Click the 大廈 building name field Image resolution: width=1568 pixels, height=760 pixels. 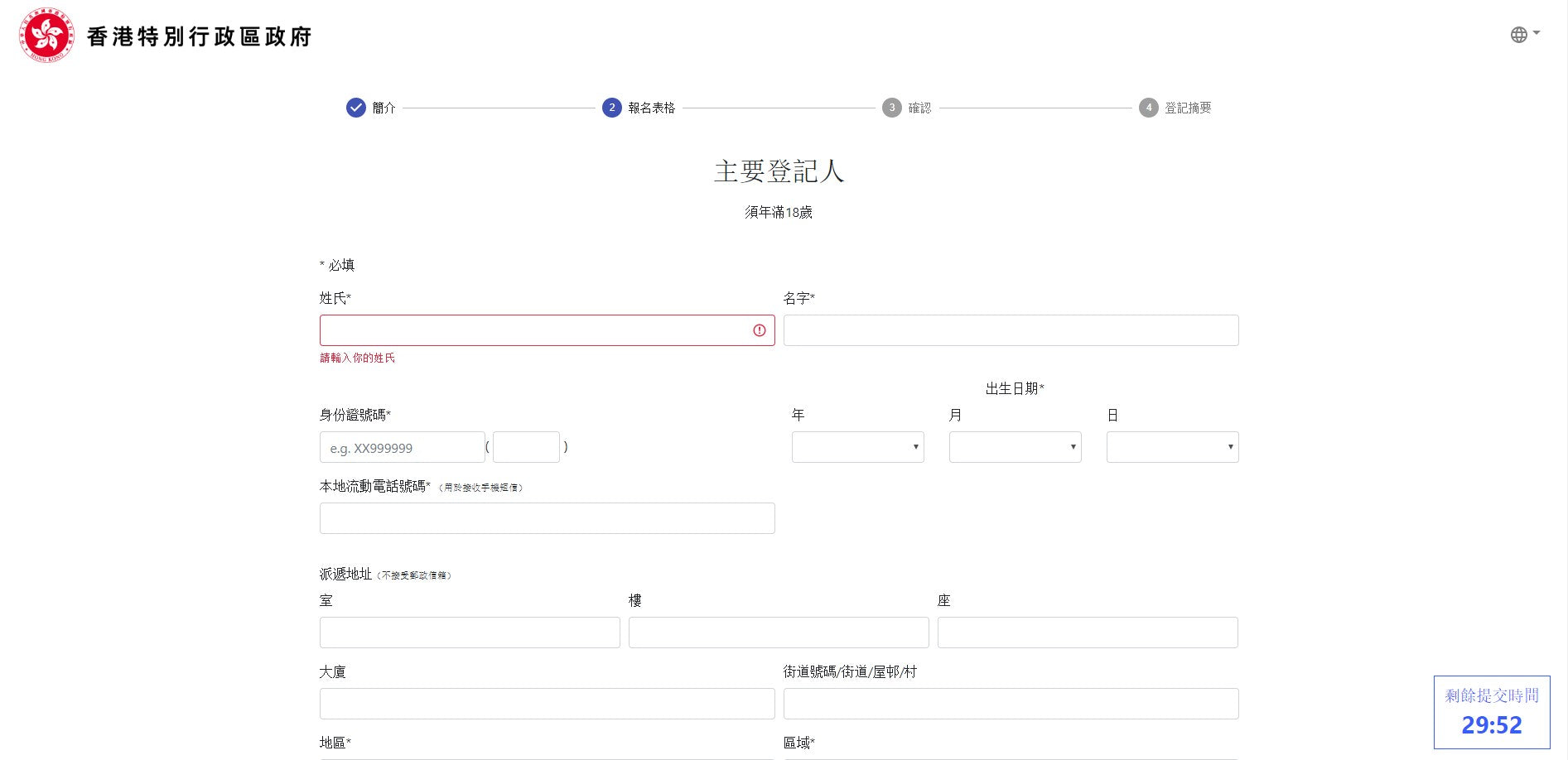pos(547,704)
